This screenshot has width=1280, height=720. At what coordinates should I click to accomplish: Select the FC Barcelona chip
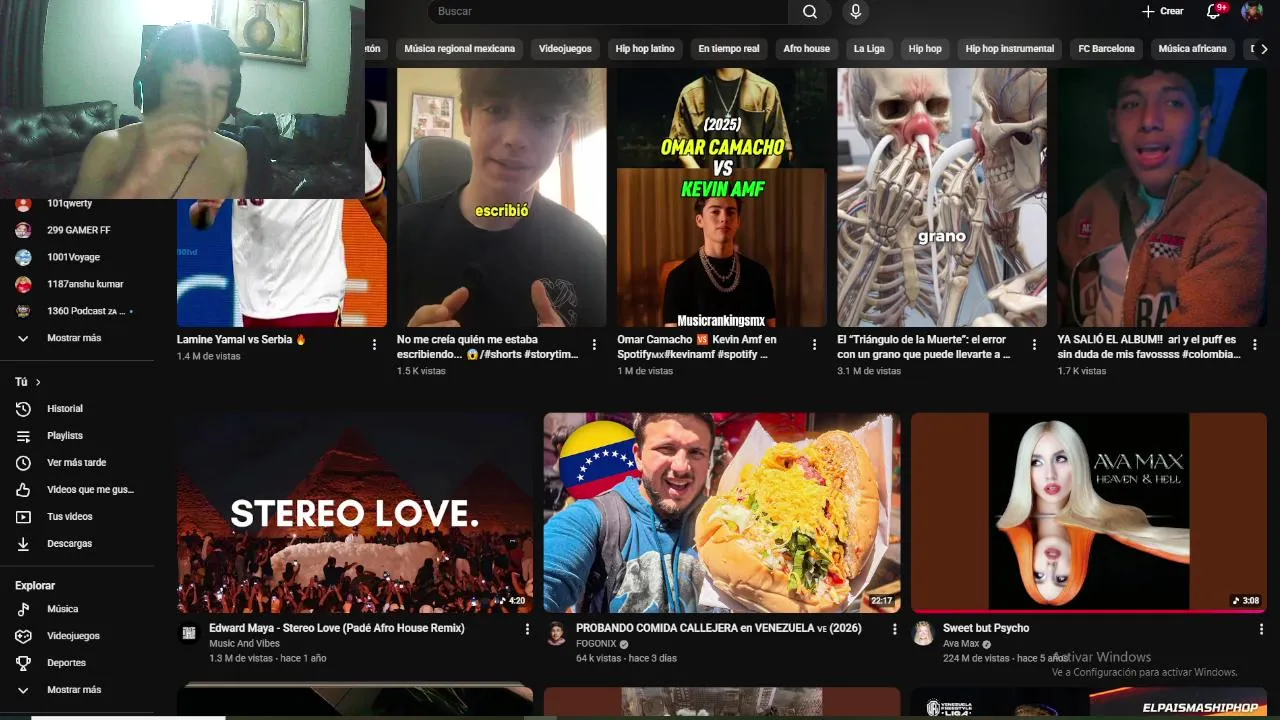[x=1106, y=48]
